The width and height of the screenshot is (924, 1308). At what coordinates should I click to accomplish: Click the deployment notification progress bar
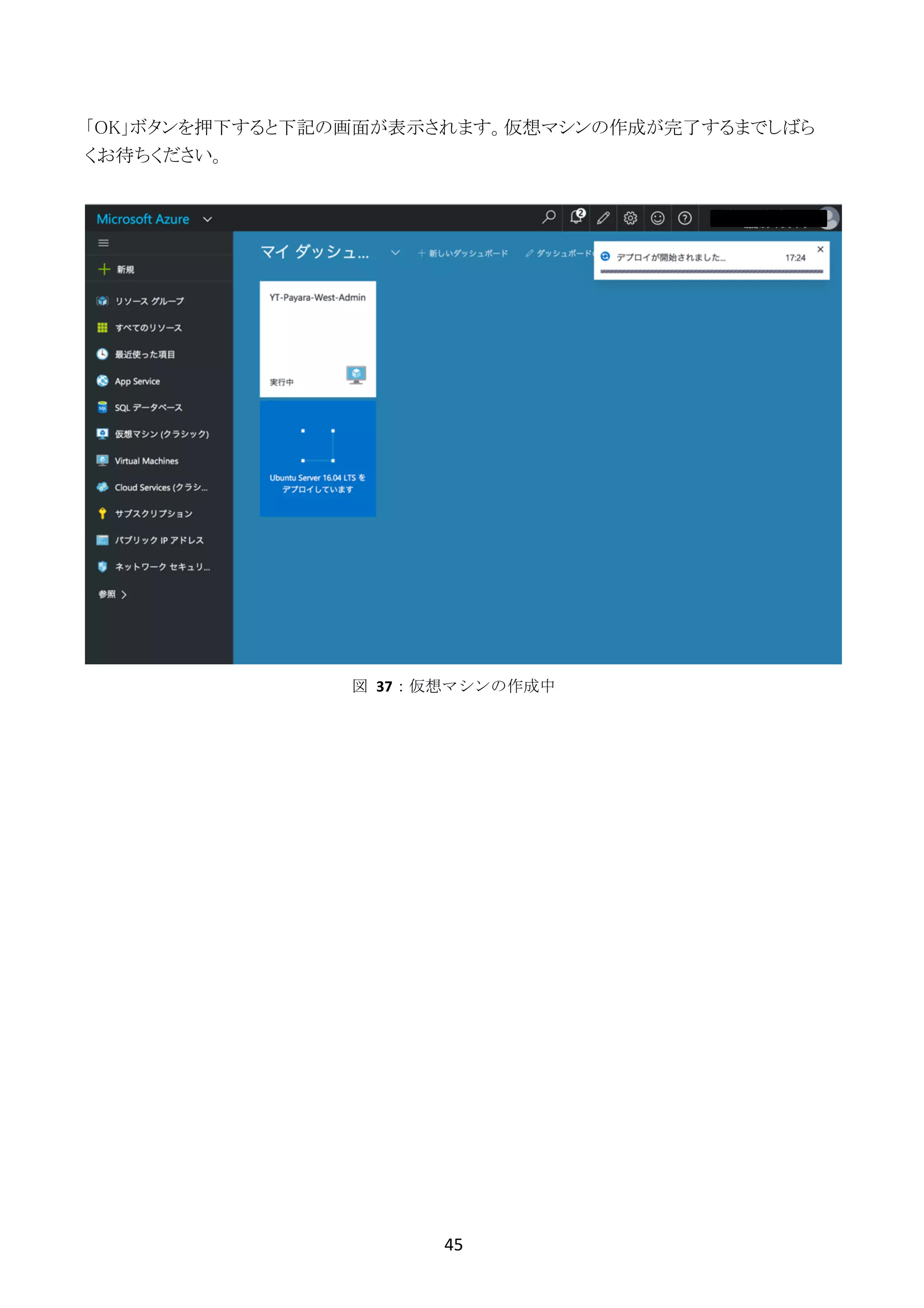pos(711,272)
